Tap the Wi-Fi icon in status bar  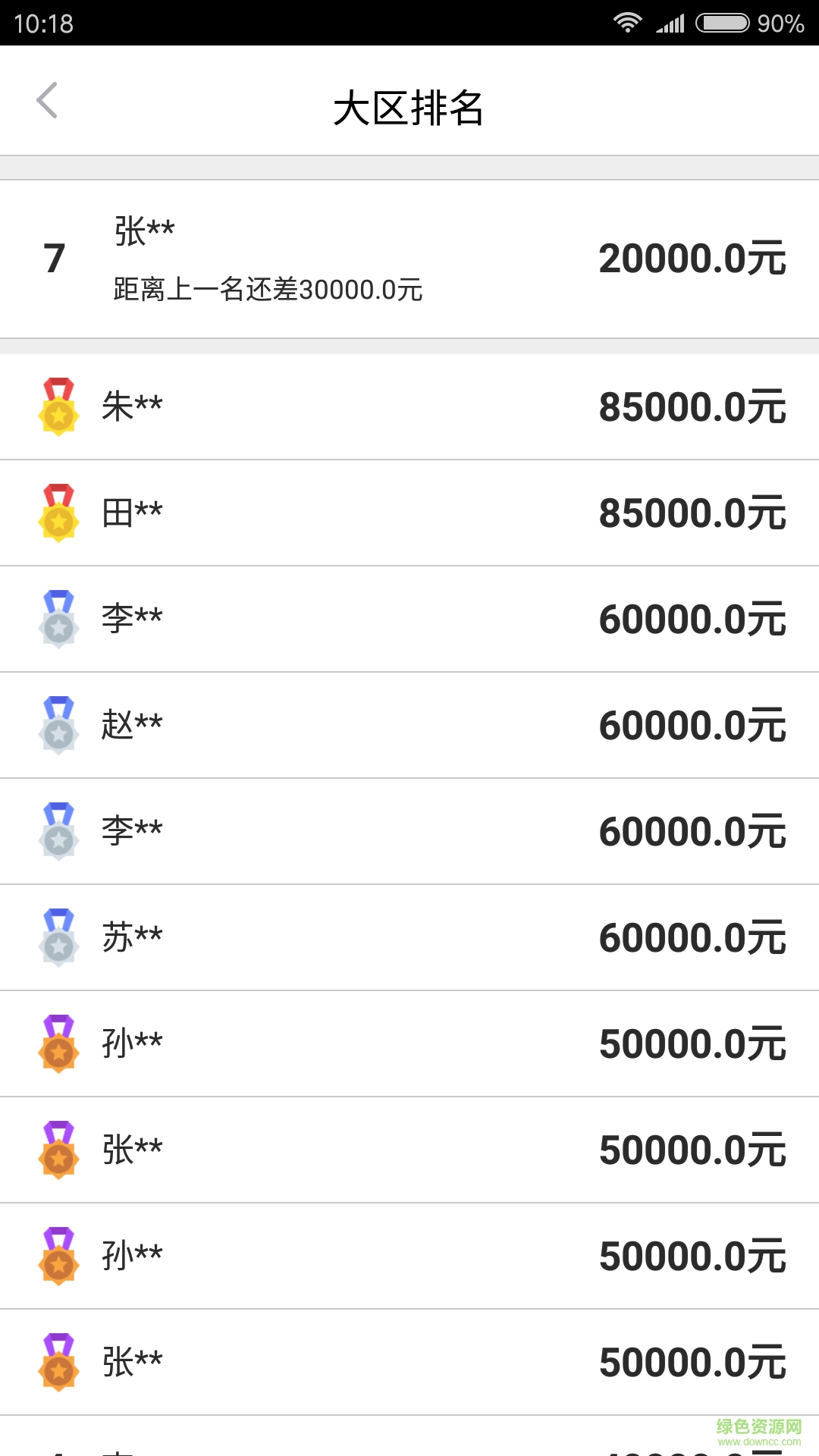point(627,24)
